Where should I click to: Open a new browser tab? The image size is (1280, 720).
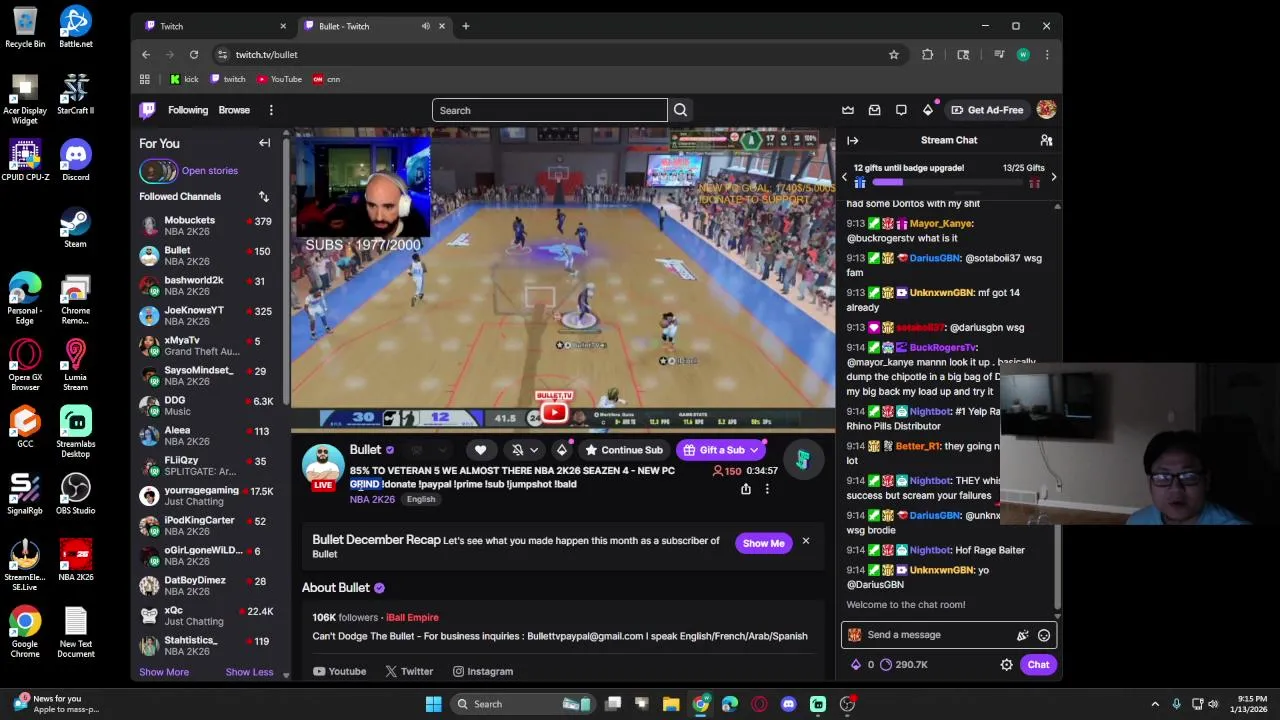pos(465,26)
